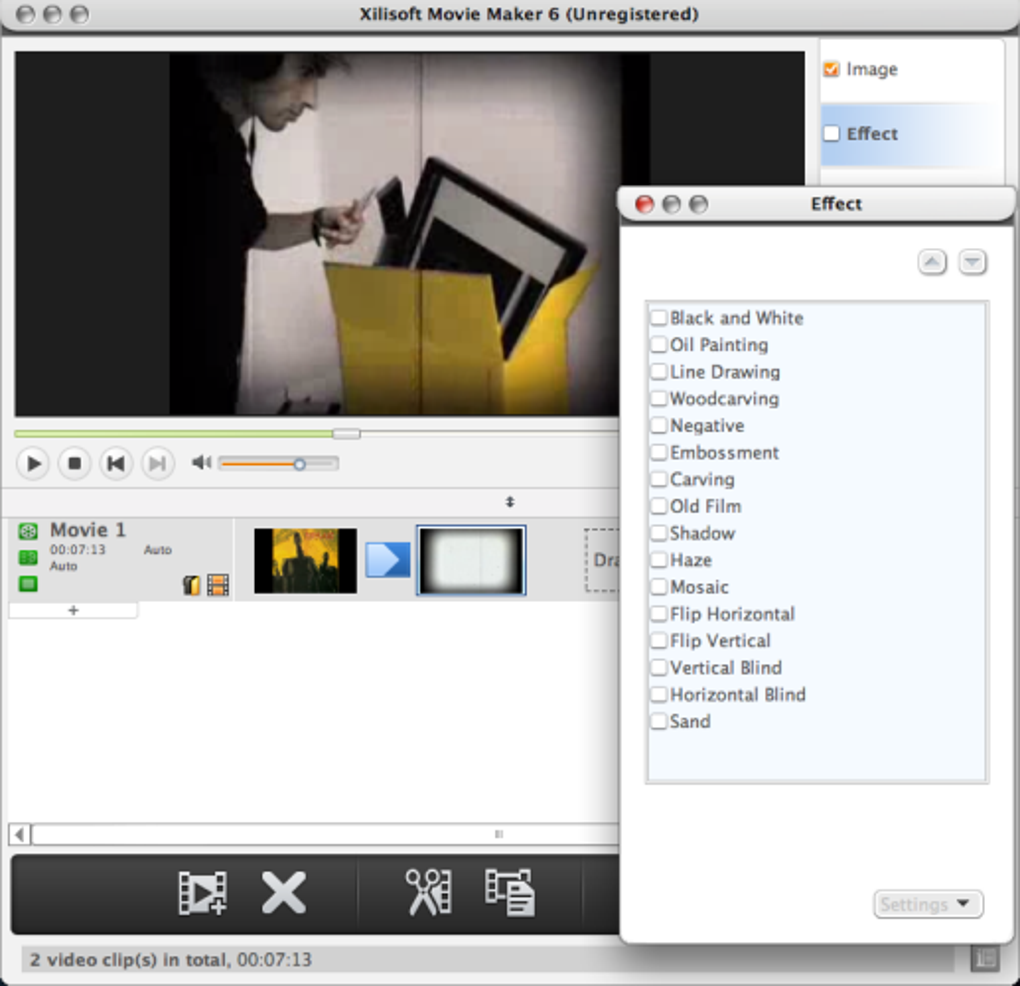Enable the Black and White effect
Screen dimensions: 1020x986
coord(659,318)
